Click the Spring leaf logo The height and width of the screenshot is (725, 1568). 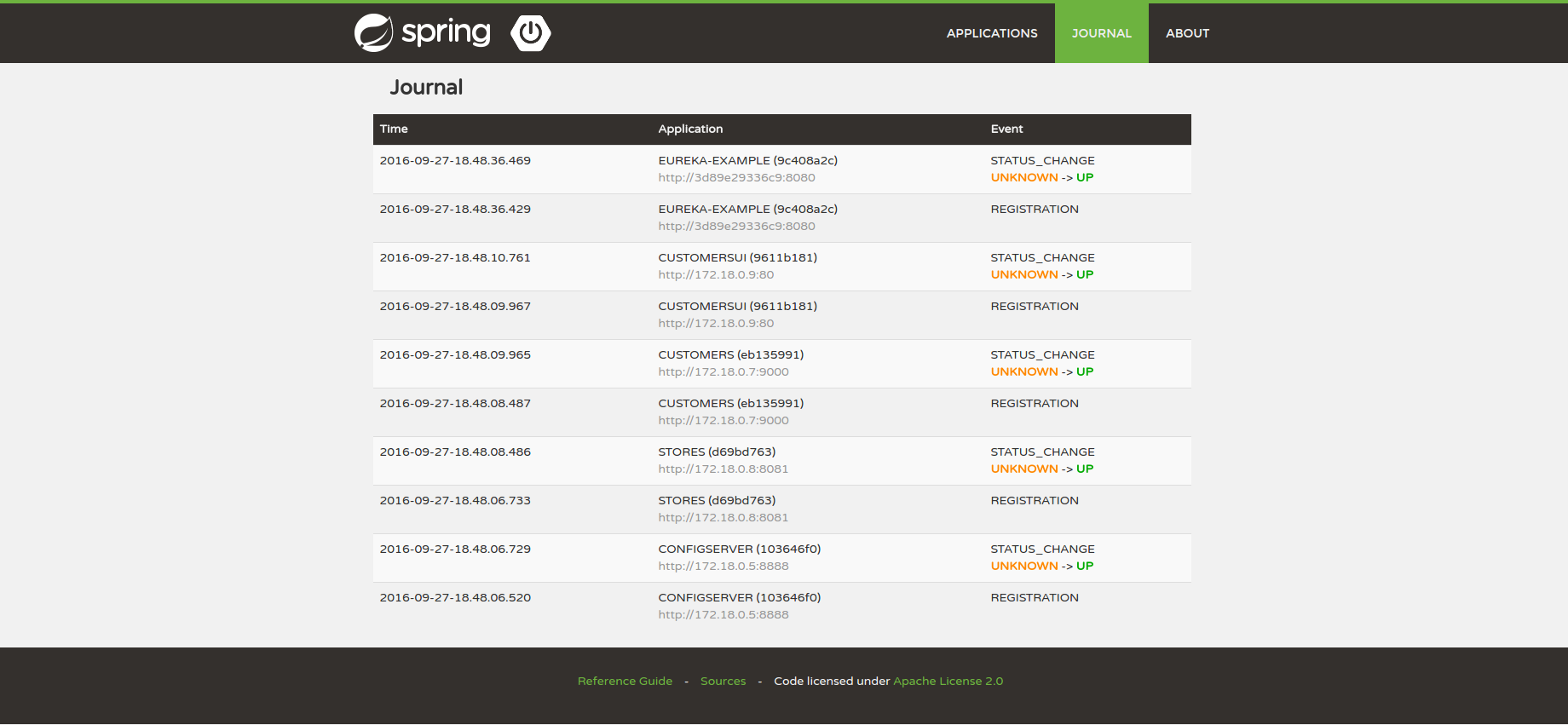pyautogui.click(x=374, y=33)
